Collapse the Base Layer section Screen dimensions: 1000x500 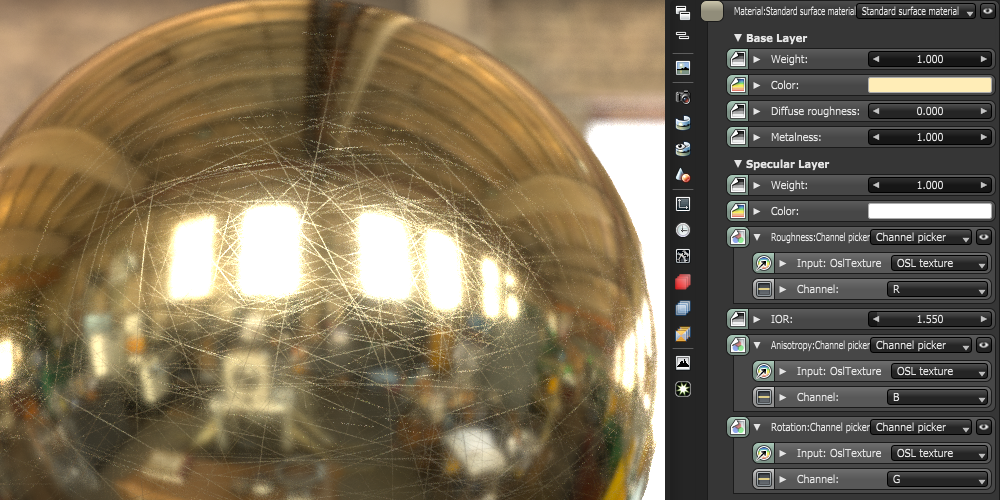coord(738,38)
